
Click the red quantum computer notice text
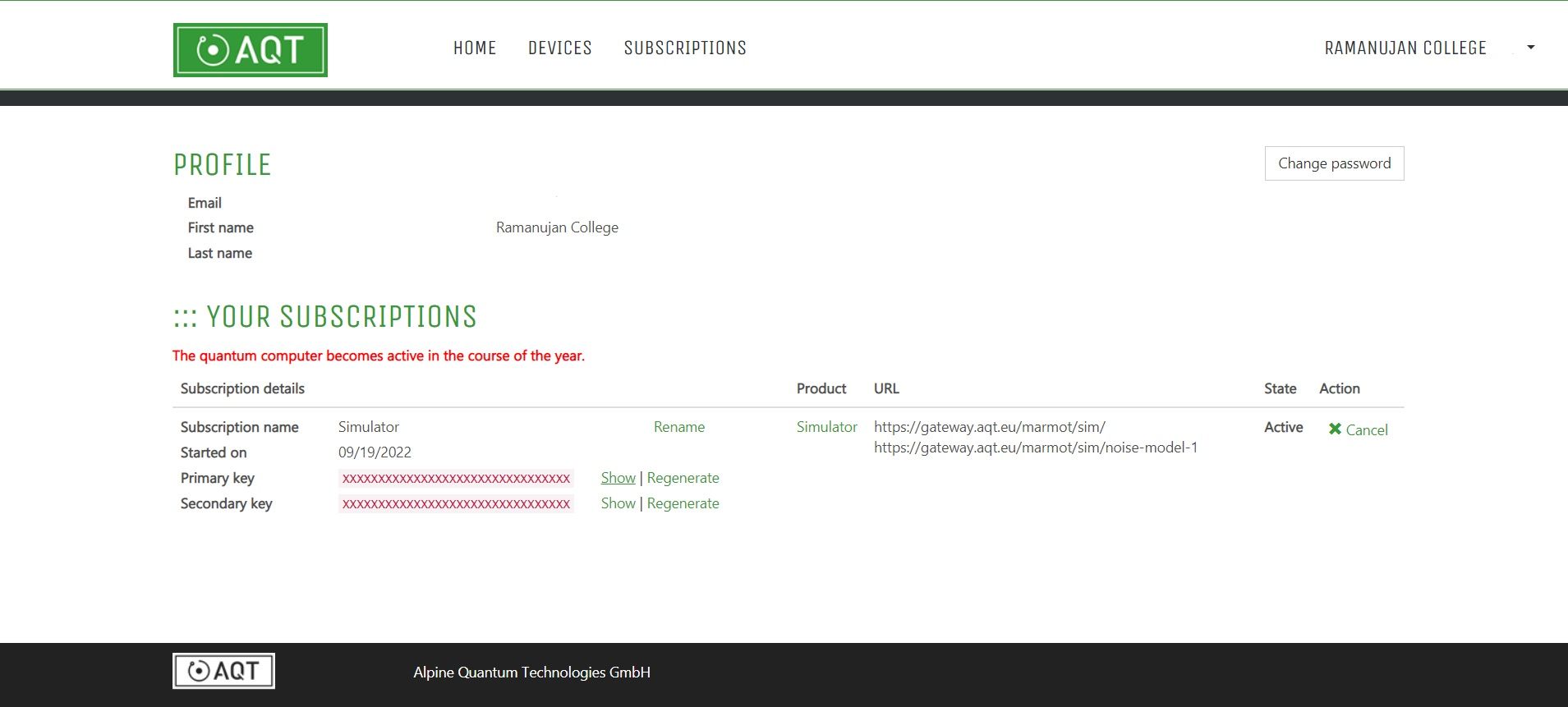point(379,356)
